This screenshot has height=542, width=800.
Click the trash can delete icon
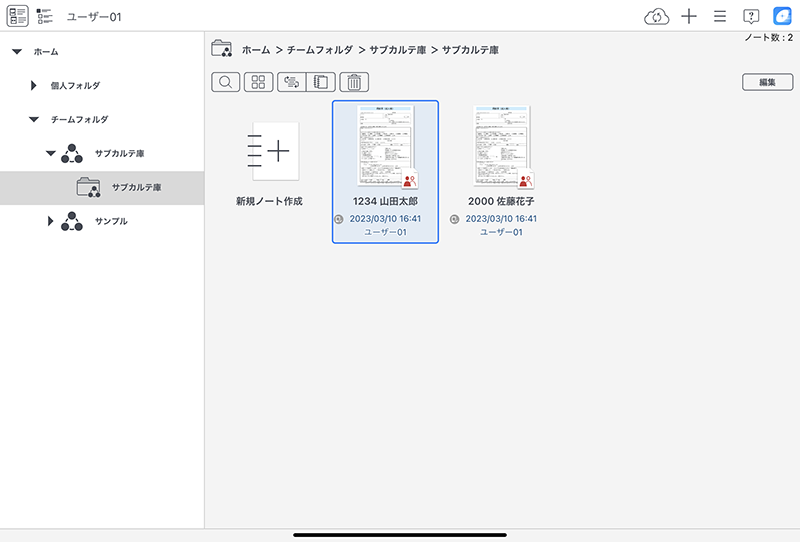point(356,83)
